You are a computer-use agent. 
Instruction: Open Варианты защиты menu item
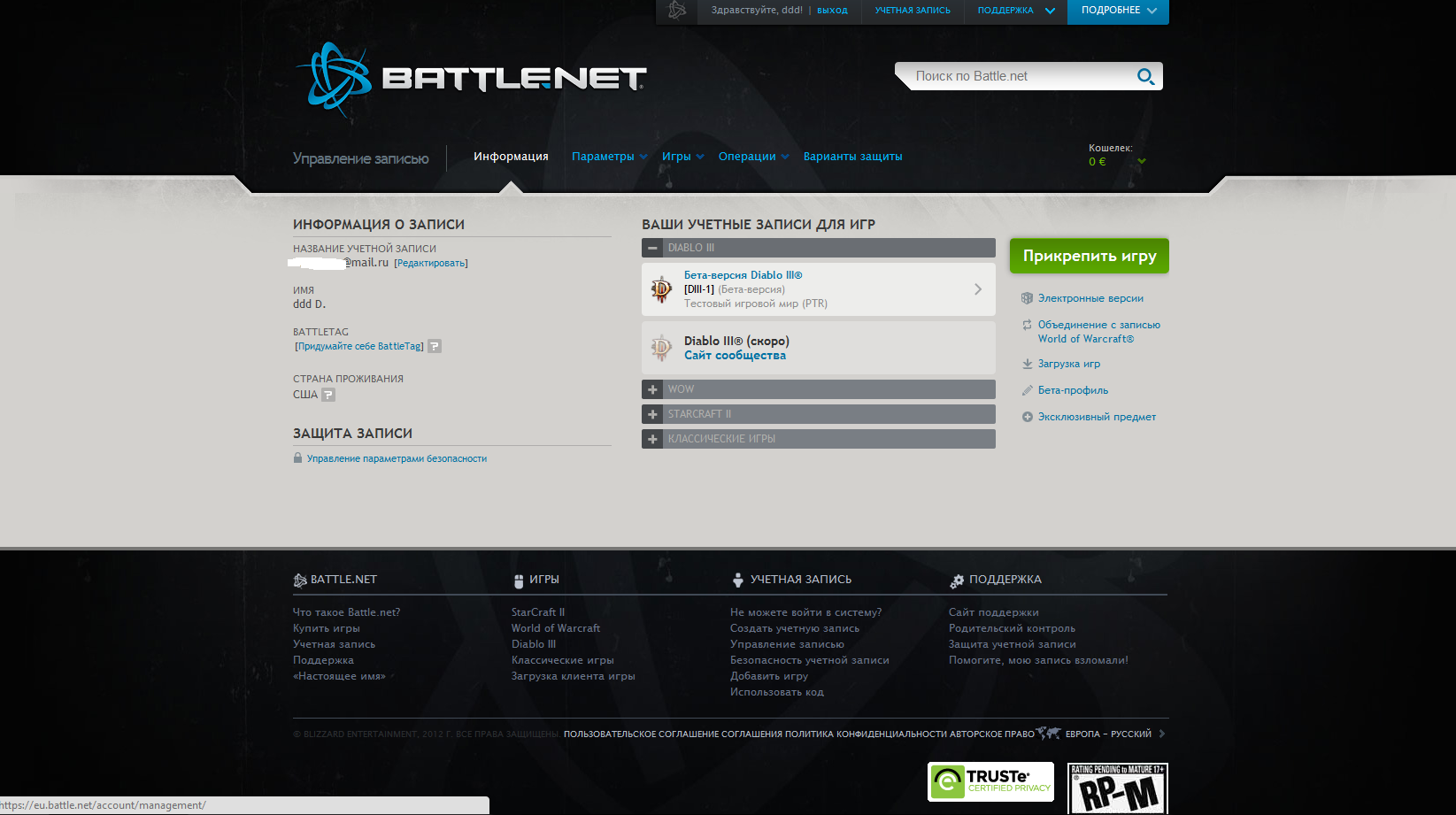tap(853, 157)
